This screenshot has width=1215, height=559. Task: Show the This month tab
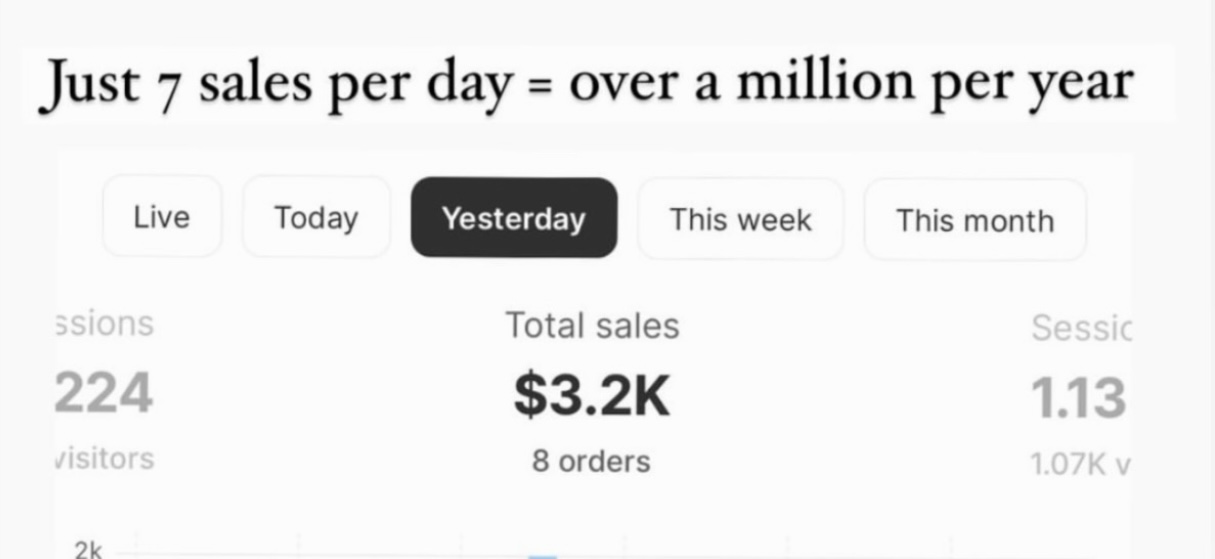tap(974, 220)
